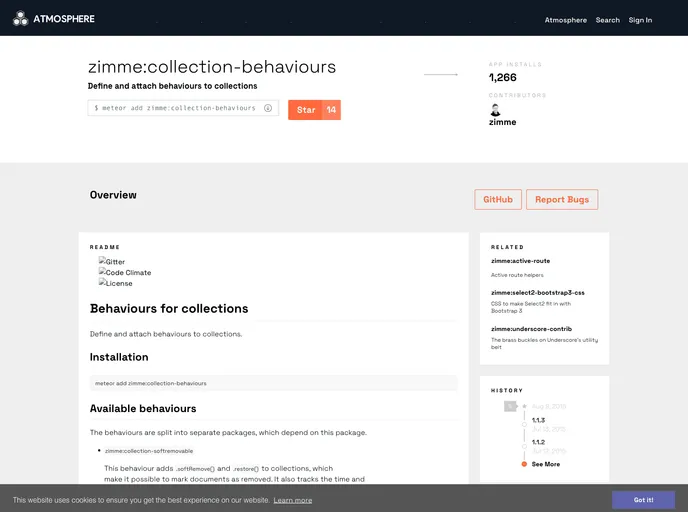Expand history with See More
Image resolution: width=688 pixels, height=512 pixels.
[545, 464]
